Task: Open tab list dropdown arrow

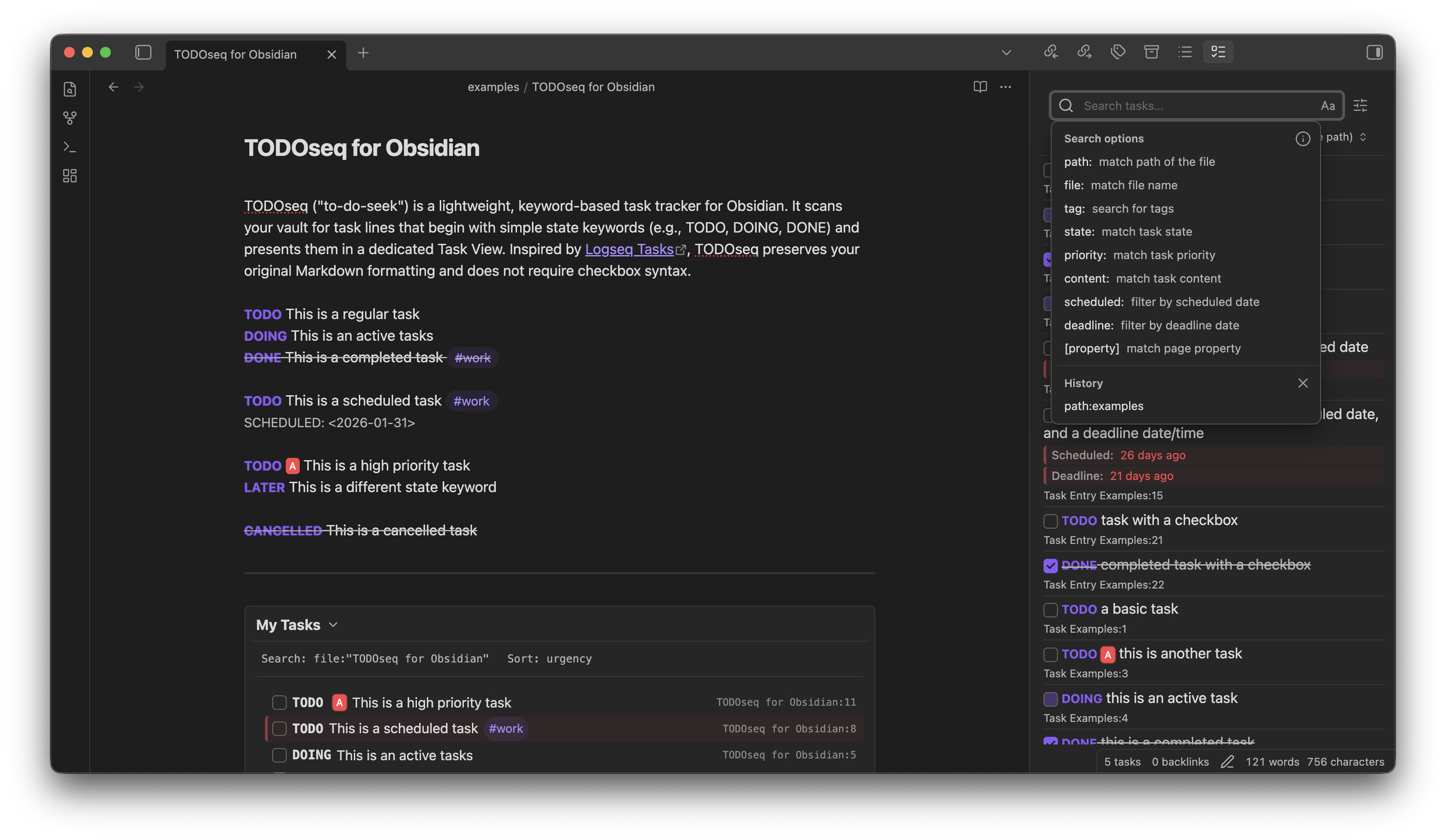Action: (x=1006, y=53)
